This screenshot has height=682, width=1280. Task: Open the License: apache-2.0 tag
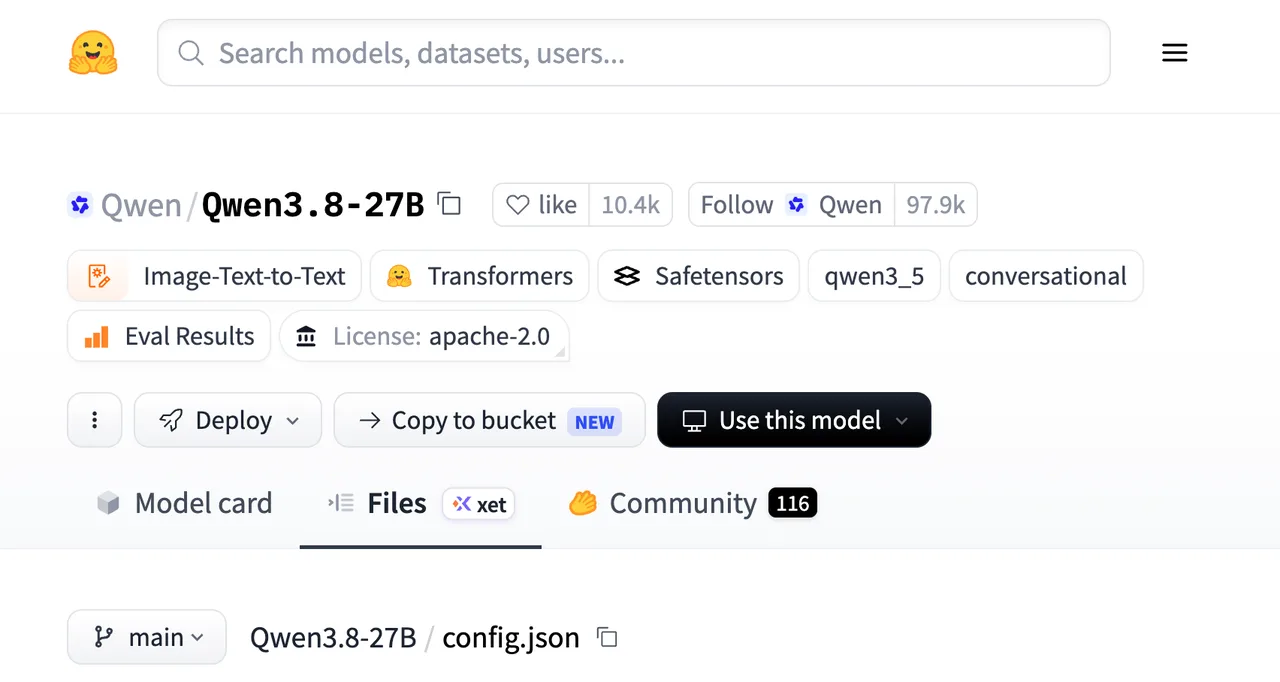click(x=424, y=336)
